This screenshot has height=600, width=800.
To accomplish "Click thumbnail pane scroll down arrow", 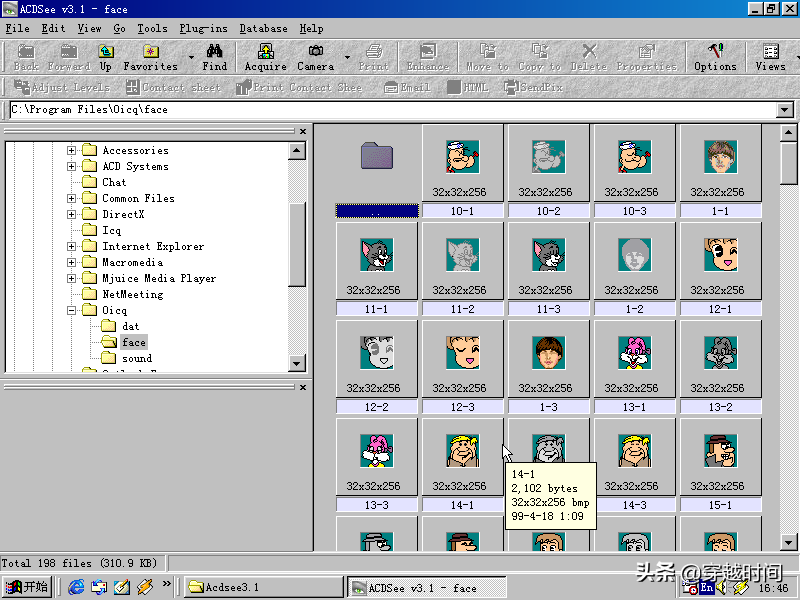I will pos(789,542).
